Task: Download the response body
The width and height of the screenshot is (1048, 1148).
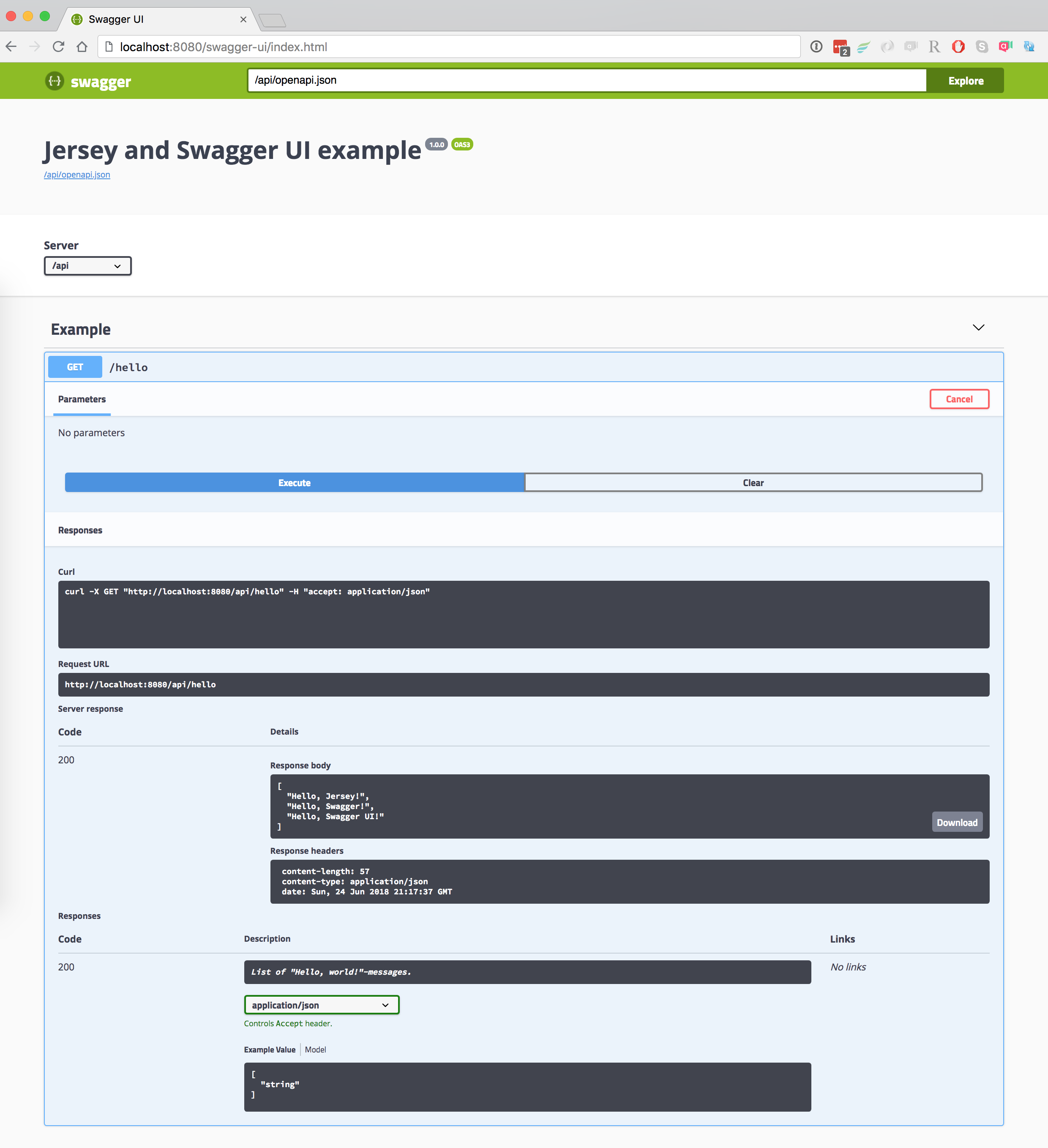Action: click(x=957, y=822)
